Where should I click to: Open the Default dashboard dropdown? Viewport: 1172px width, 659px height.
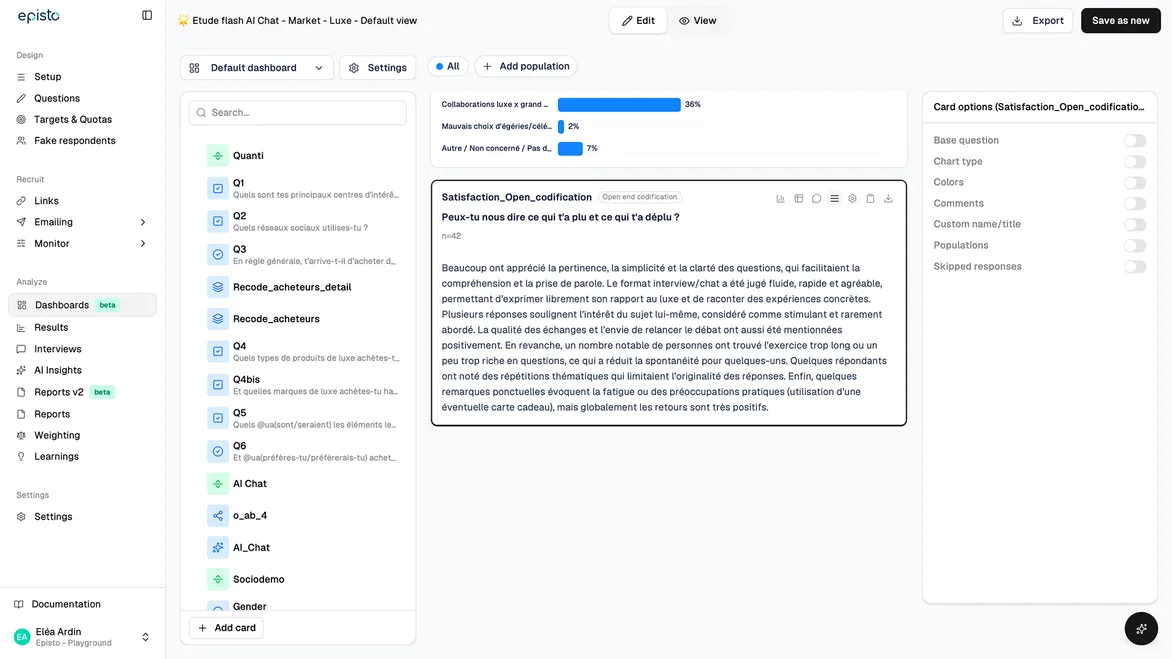pyautogui.click(x=256, y=68)
